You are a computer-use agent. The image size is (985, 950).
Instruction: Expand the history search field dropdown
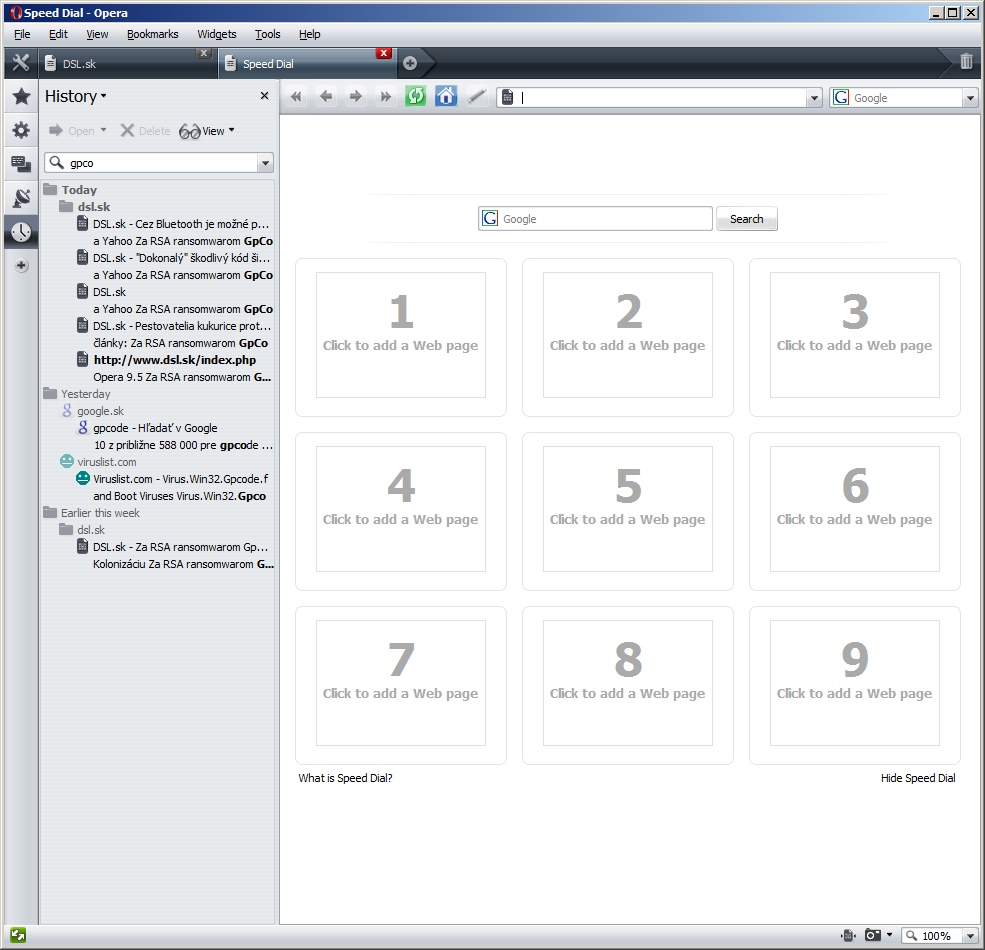pyautogui.click(x=265, y=163)
